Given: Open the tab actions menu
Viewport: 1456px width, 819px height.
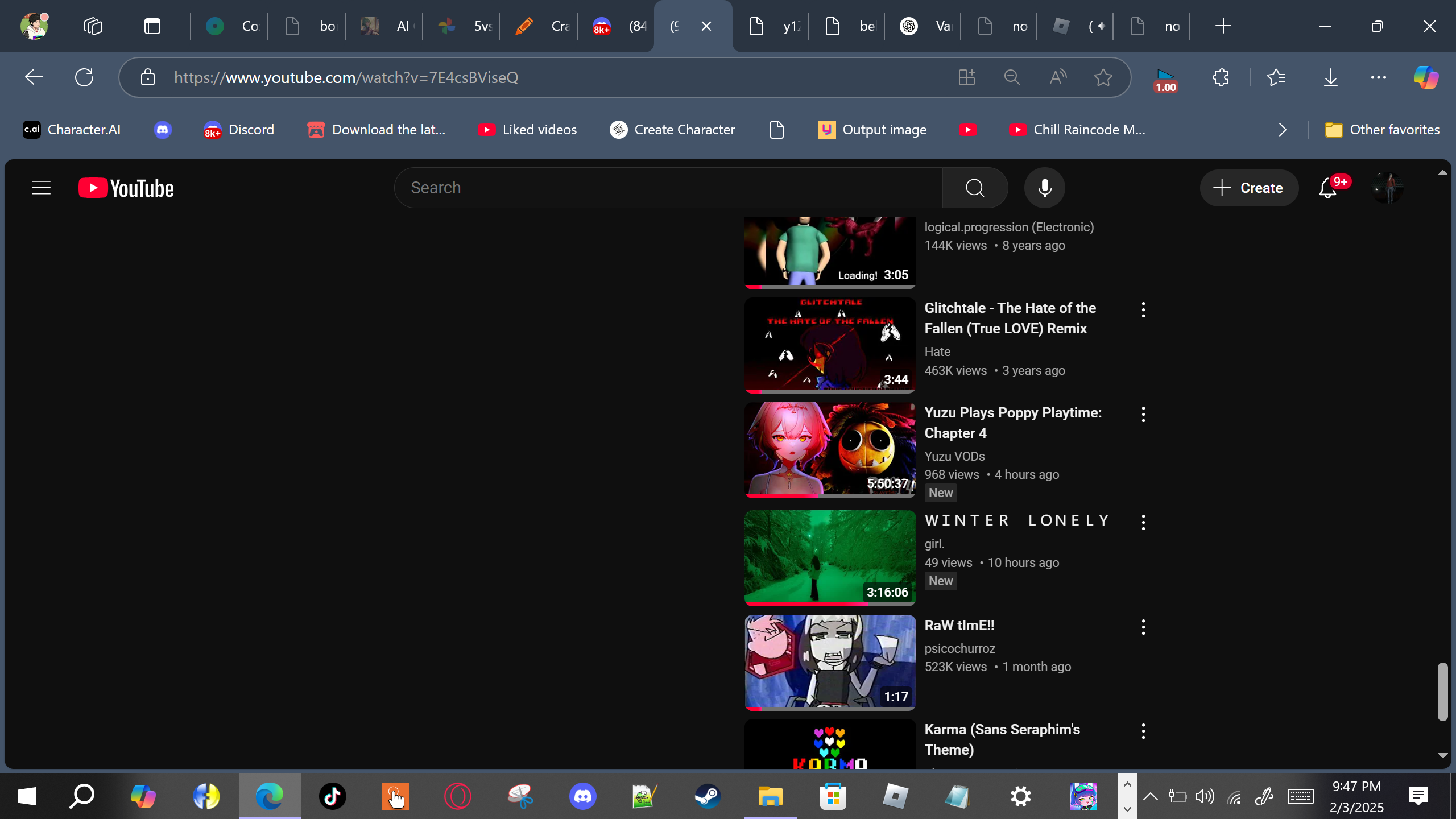Looking at the screenshot, I should tap(152, 26).
